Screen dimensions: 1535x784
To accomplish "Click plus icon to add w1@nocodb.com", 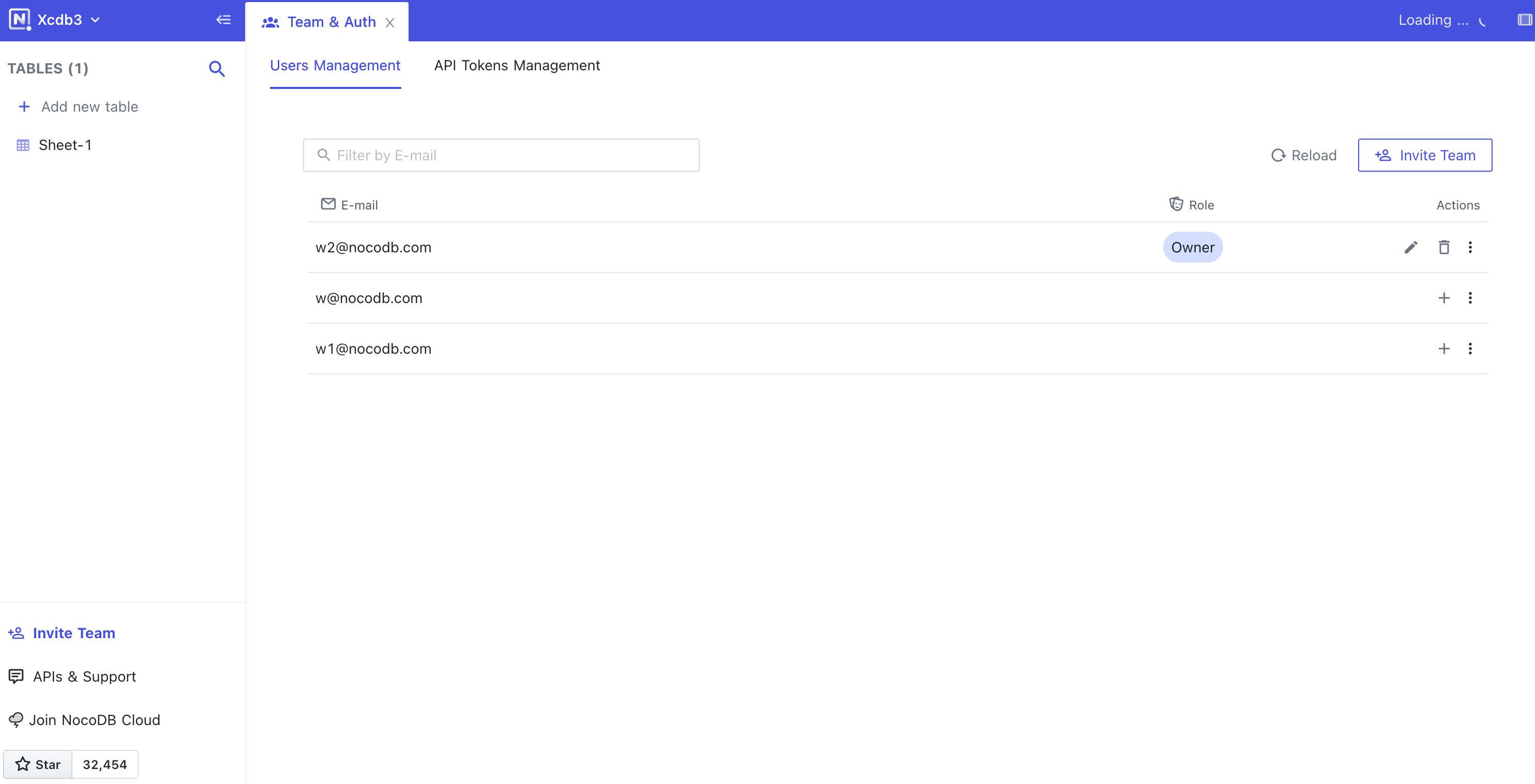I will [x=1443, y=349].
